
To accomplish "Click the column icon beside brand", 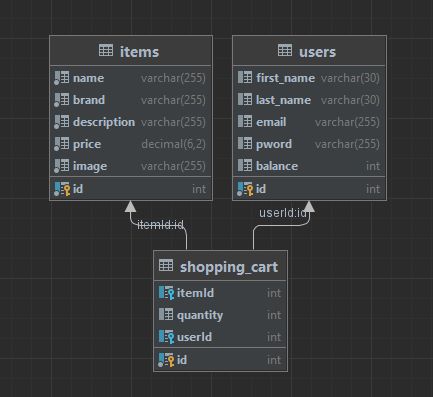I will coord(62,100).
